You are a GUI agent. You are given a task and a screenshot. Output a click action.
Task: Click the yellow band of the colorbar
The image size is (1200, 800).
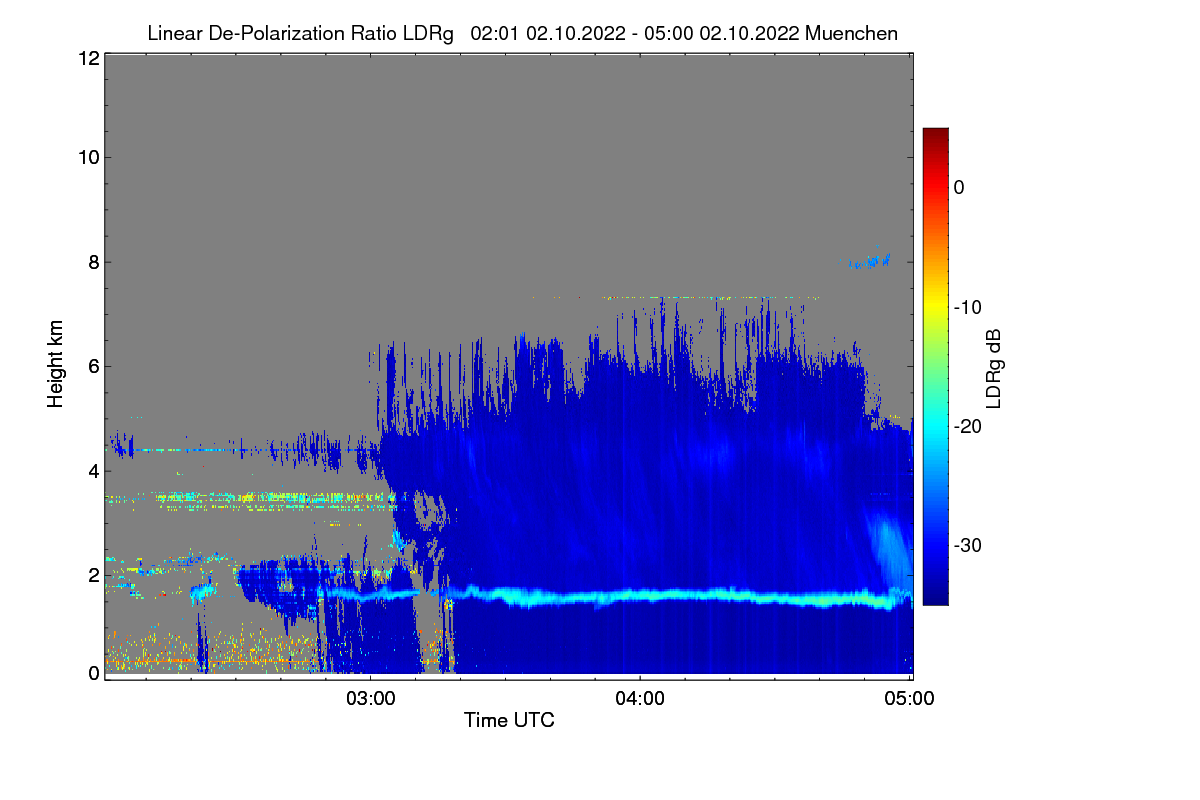coord(935,303)
